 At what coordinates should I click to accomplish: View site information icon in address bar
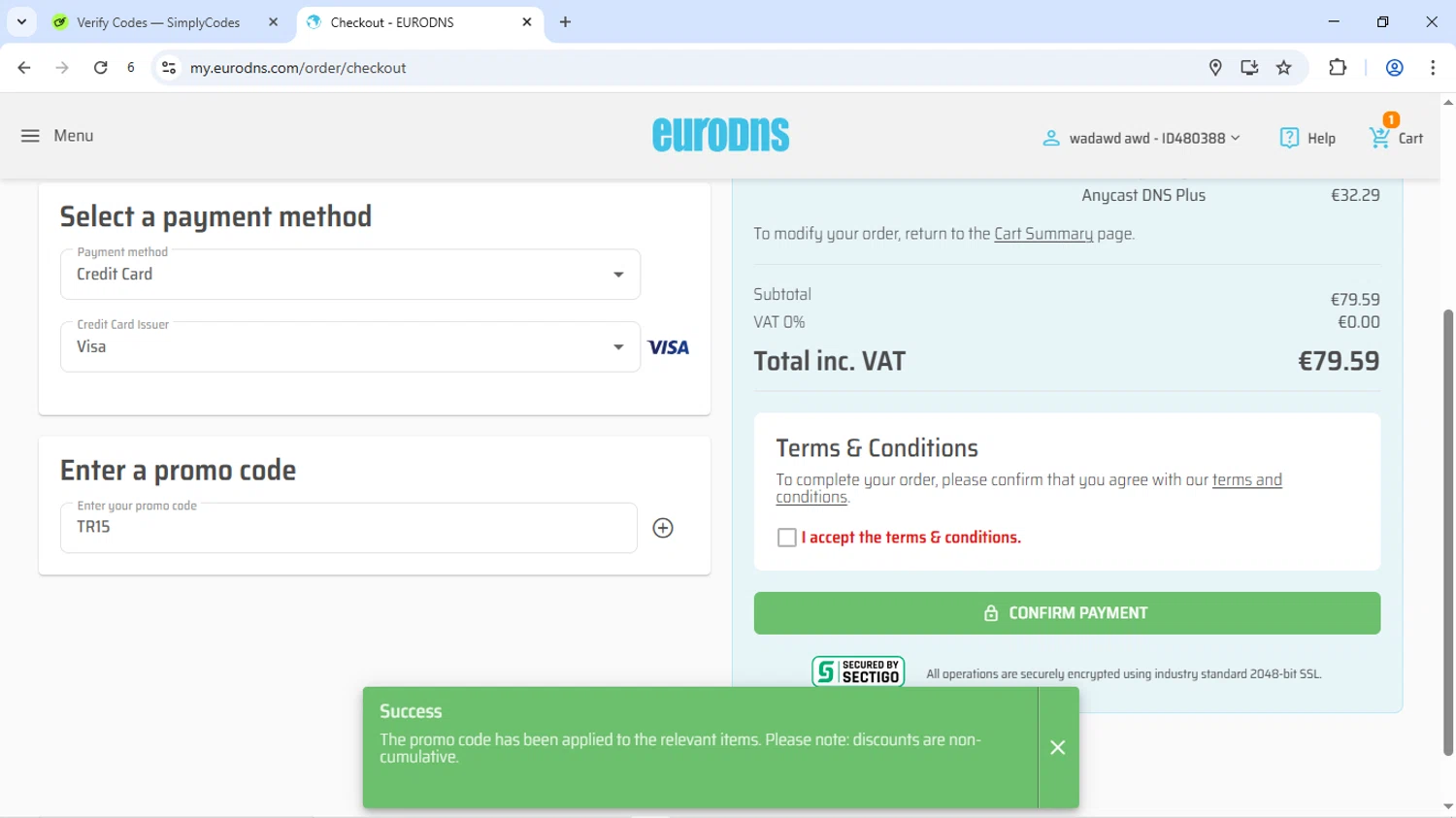(x=169, y=68)
